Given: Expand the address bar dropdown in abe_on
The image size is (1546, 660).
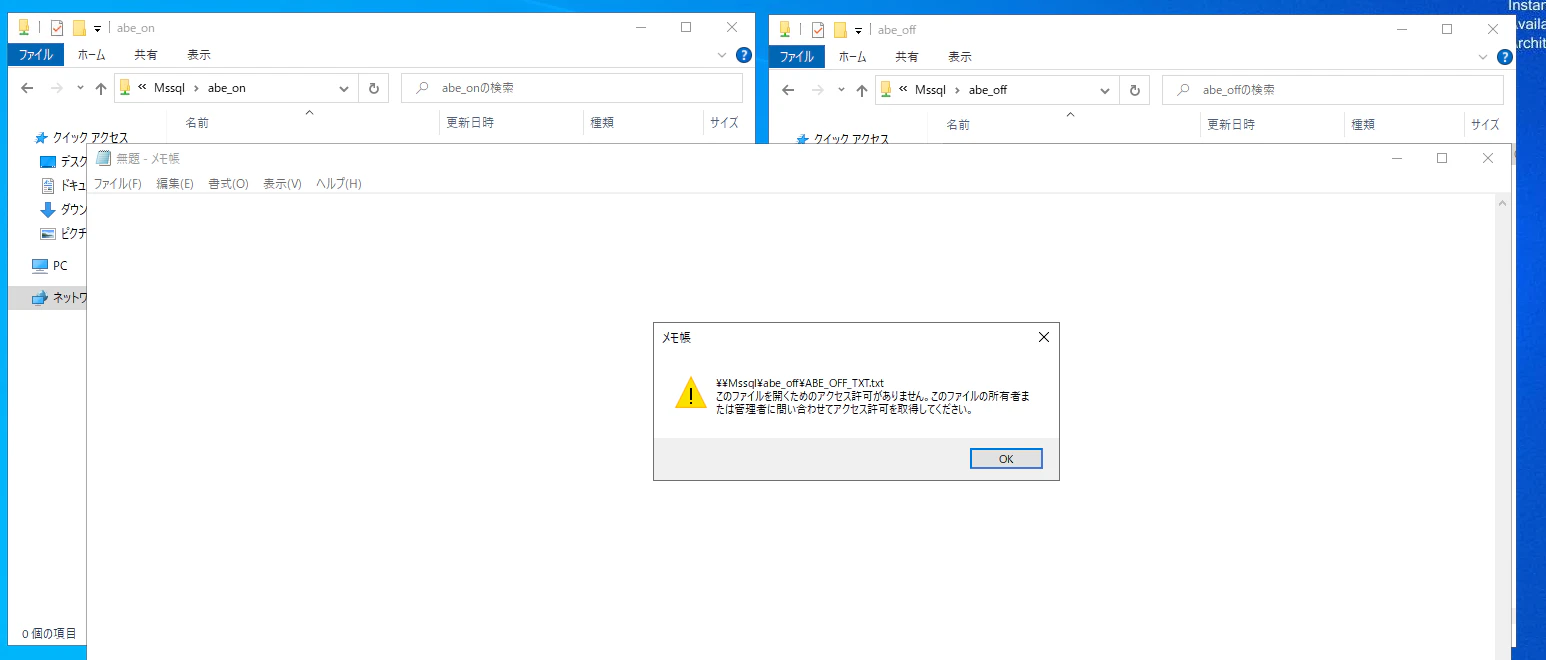Looking at the screenshot, I should coord(344,89).
